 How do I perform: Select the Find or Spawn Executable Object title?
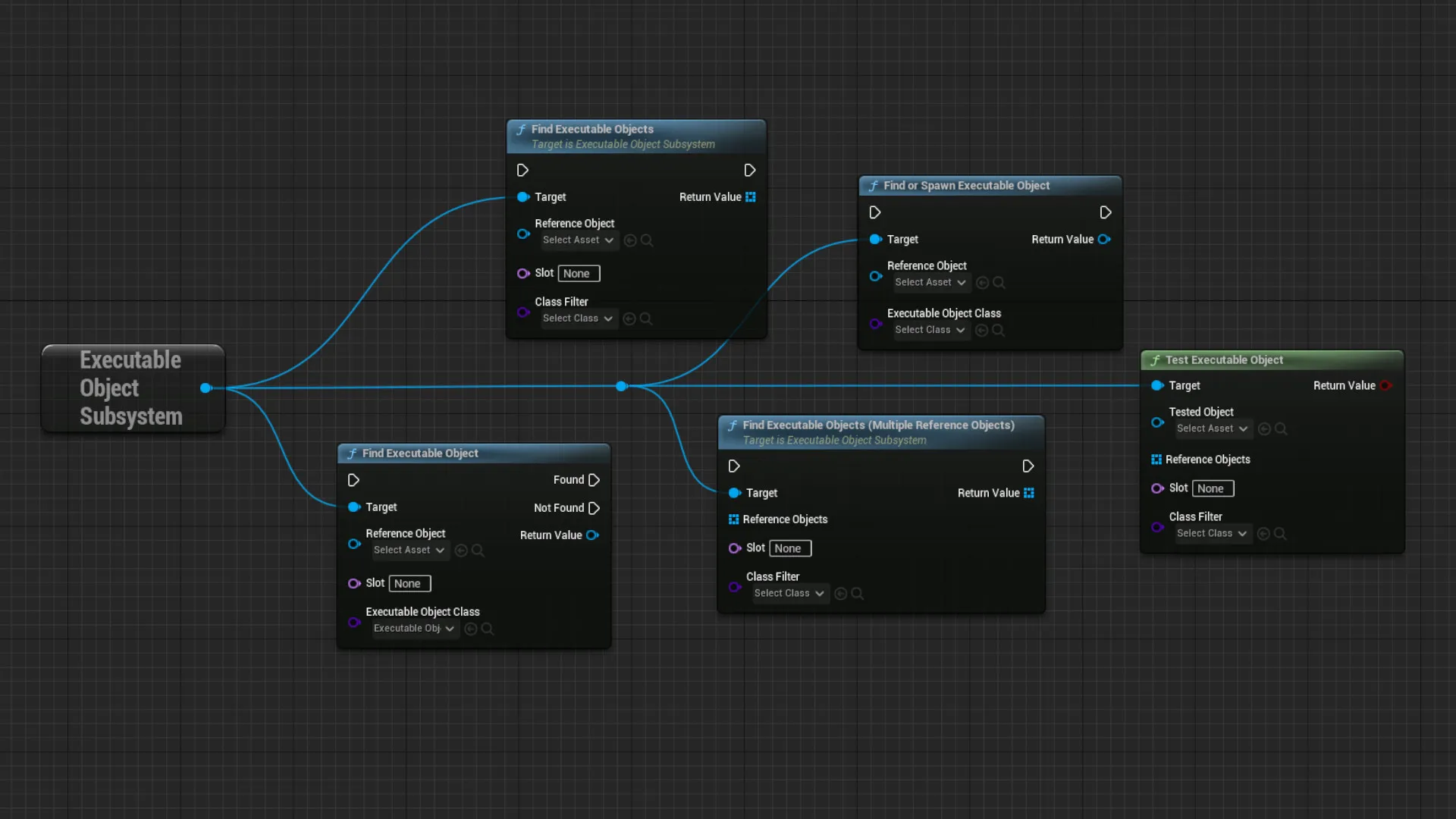click(x=966, y=186)
